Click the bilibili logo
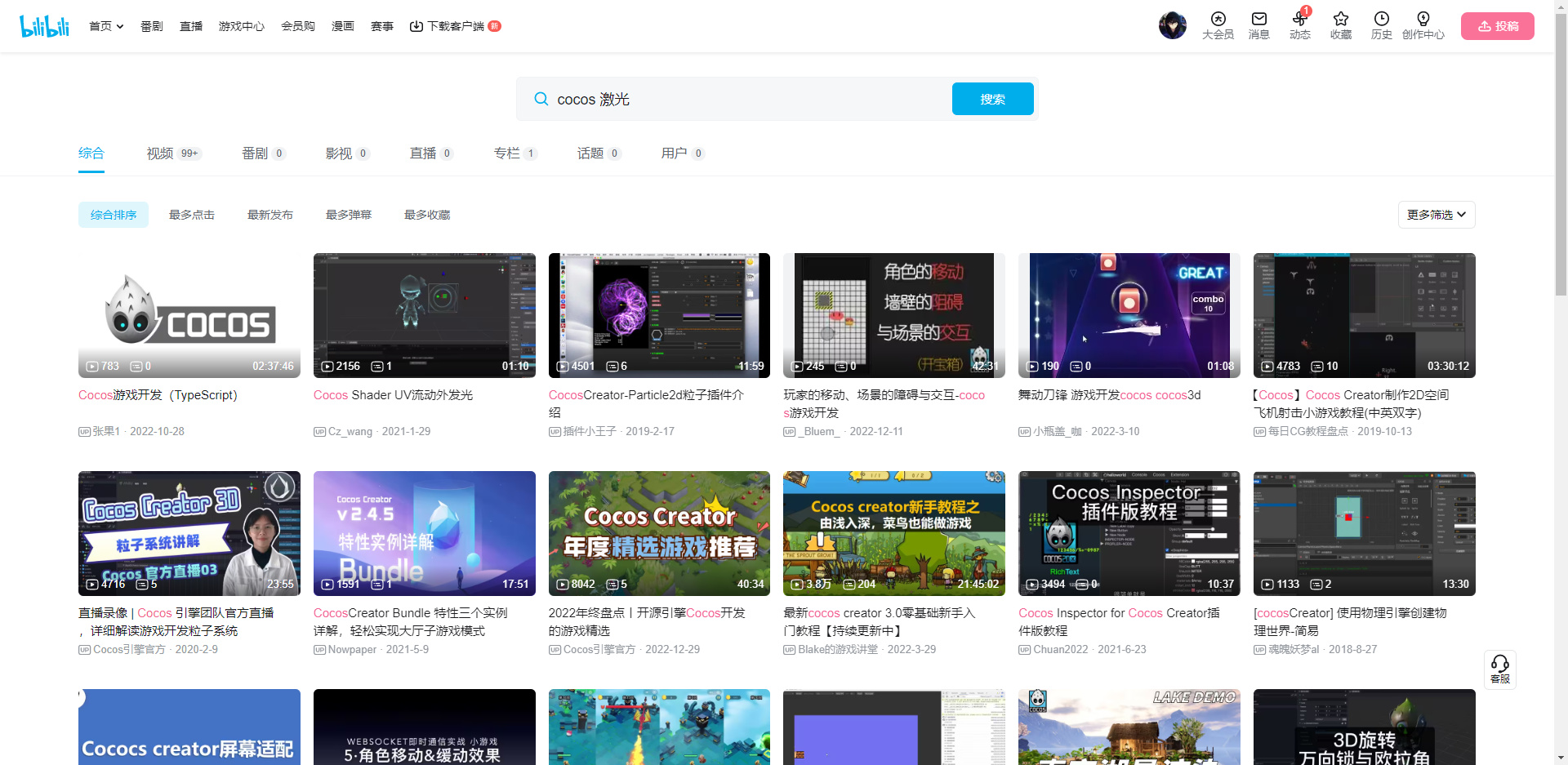Image resolution: width=1568 pixels, height=765 pixels. 44,26
